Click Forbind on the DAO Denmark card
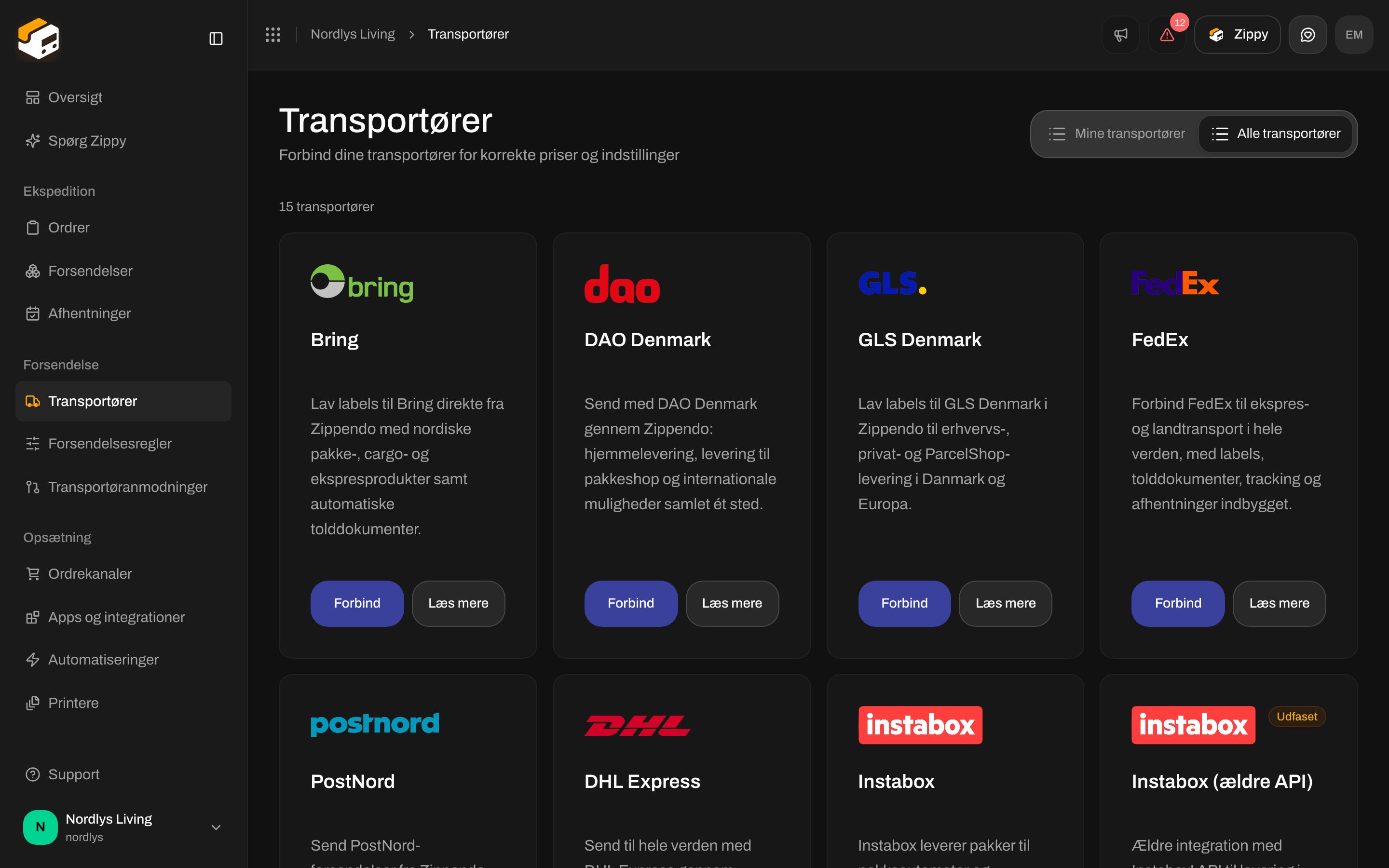The image size is (1389, 868). [631, 603]
